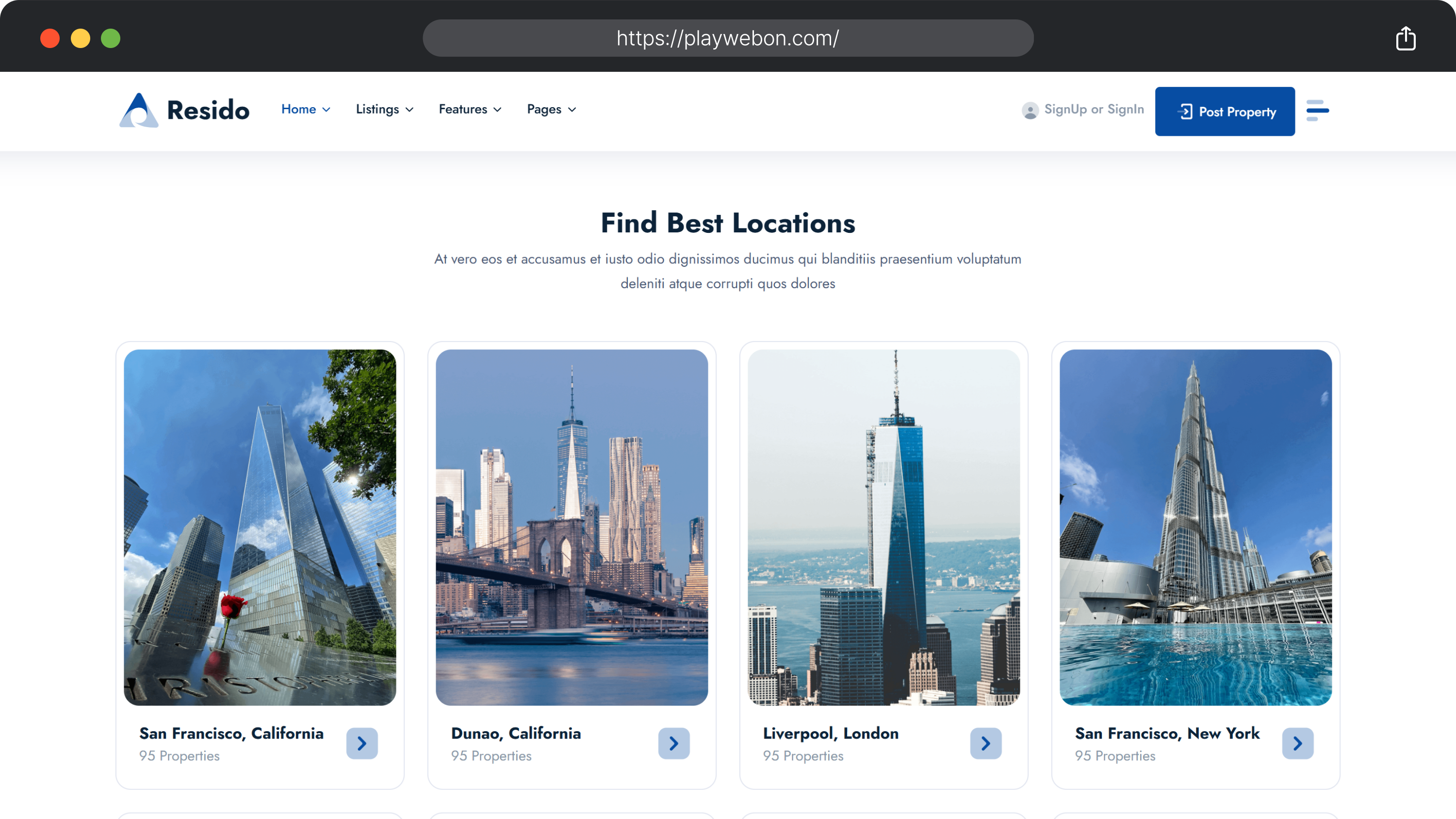This screenshot has width=1456, height=819.
Task: Open the Brooklyn Bridge skyline photo
Action: click(572, 527)
